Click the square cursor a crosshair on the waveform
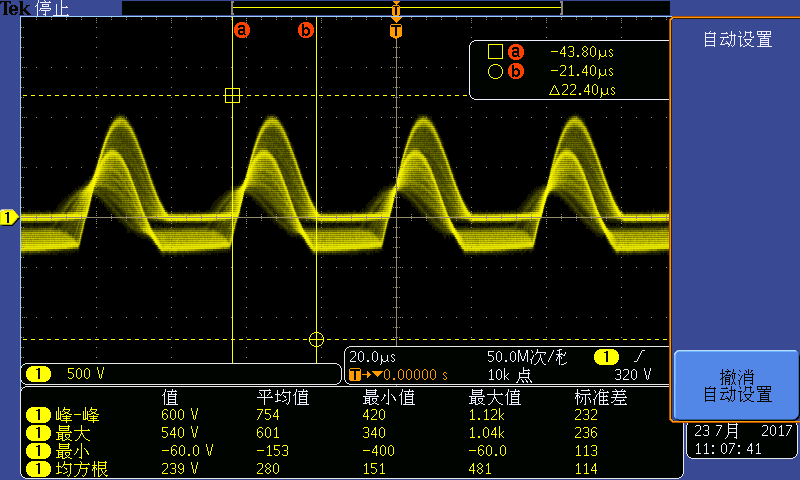Viewport: 800px width, 480px height. 232,96
